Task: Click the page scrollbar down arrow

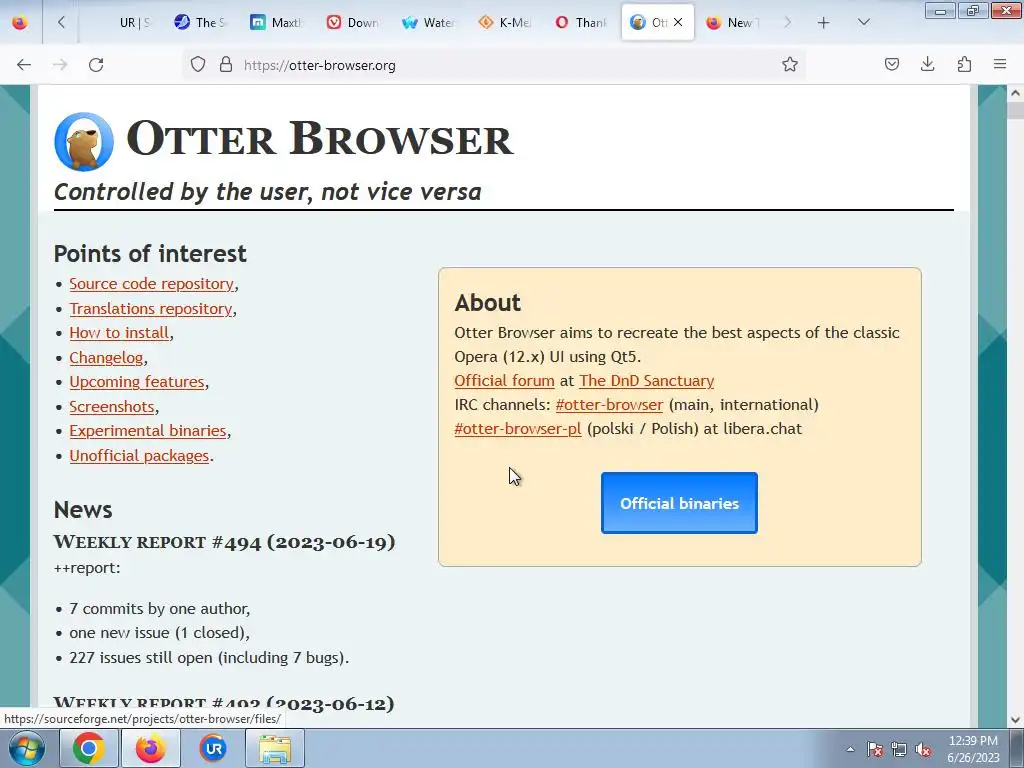Action: (1015, 720)
